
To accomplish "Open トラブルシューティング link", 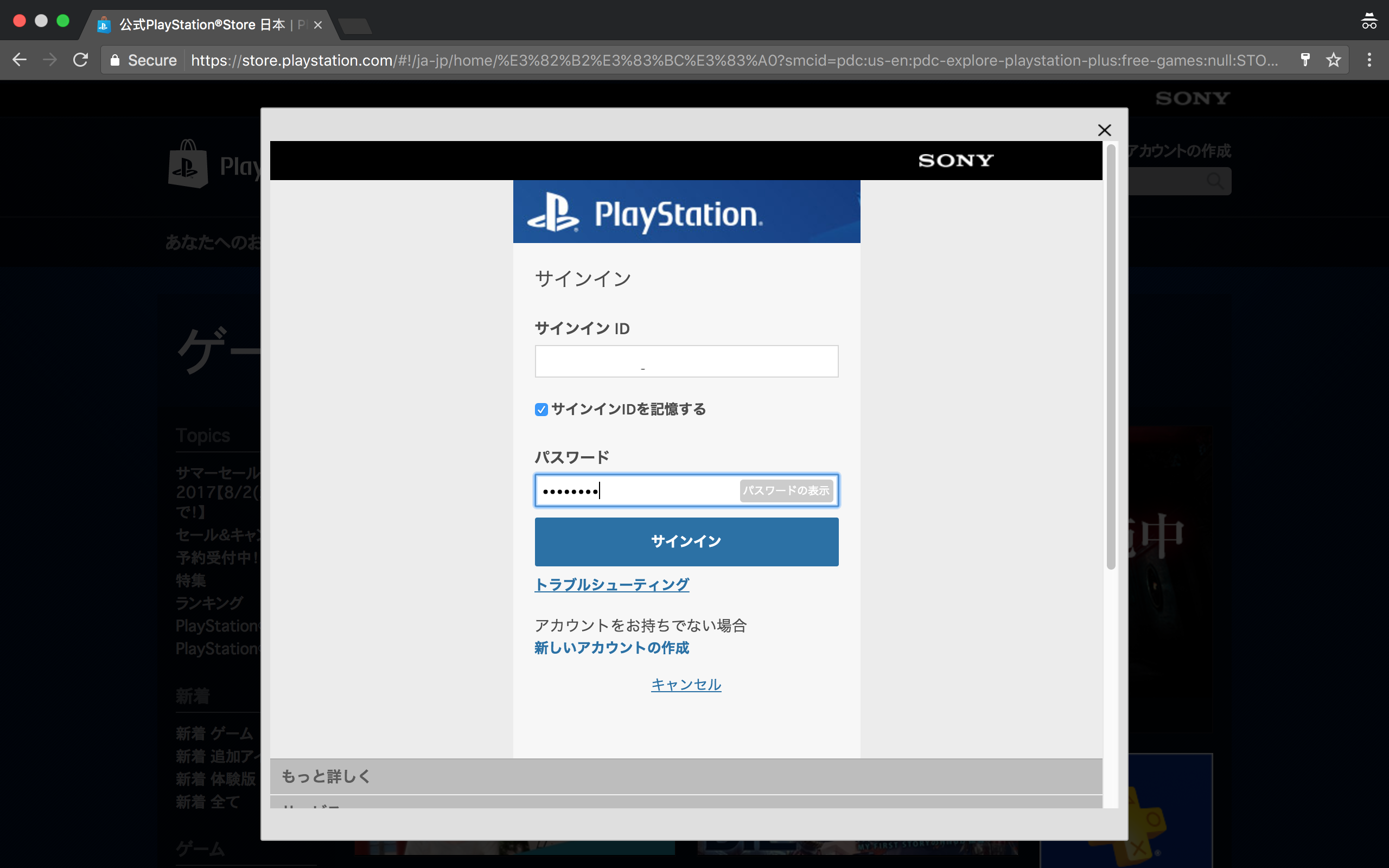I will (611, 584).
